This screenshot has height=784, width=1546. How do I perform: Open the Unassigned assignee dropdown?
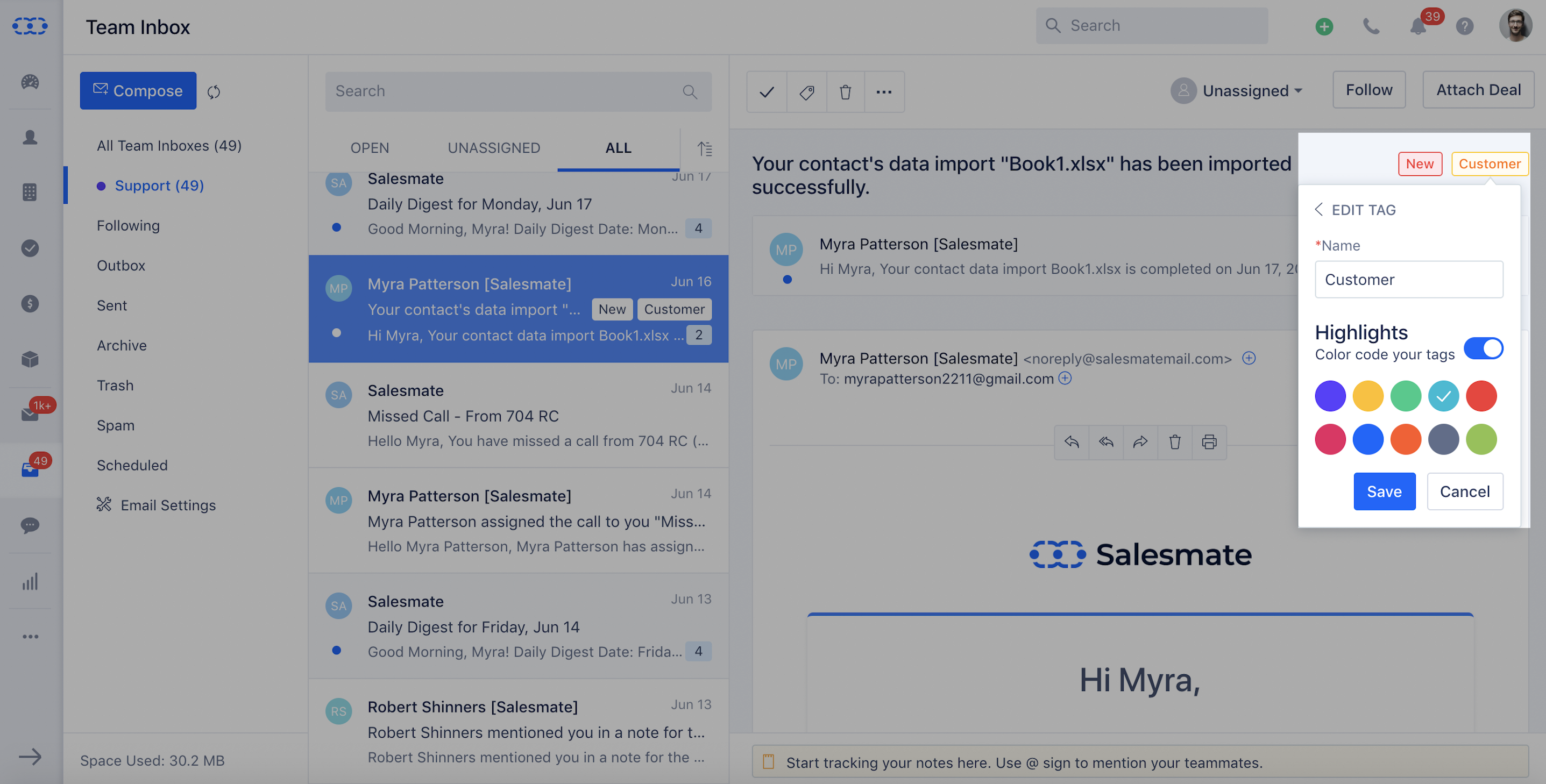(1236, 90)
